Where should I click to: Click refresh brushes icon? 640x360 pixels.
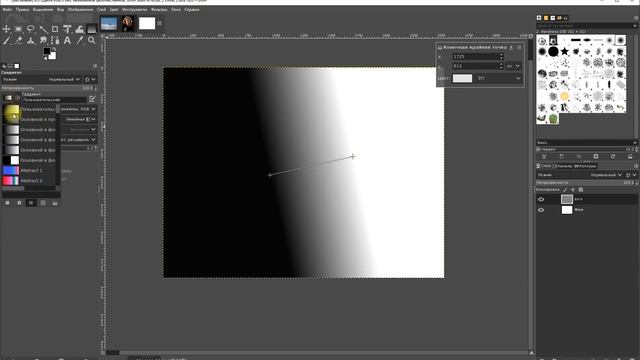(x=613, y=156)
